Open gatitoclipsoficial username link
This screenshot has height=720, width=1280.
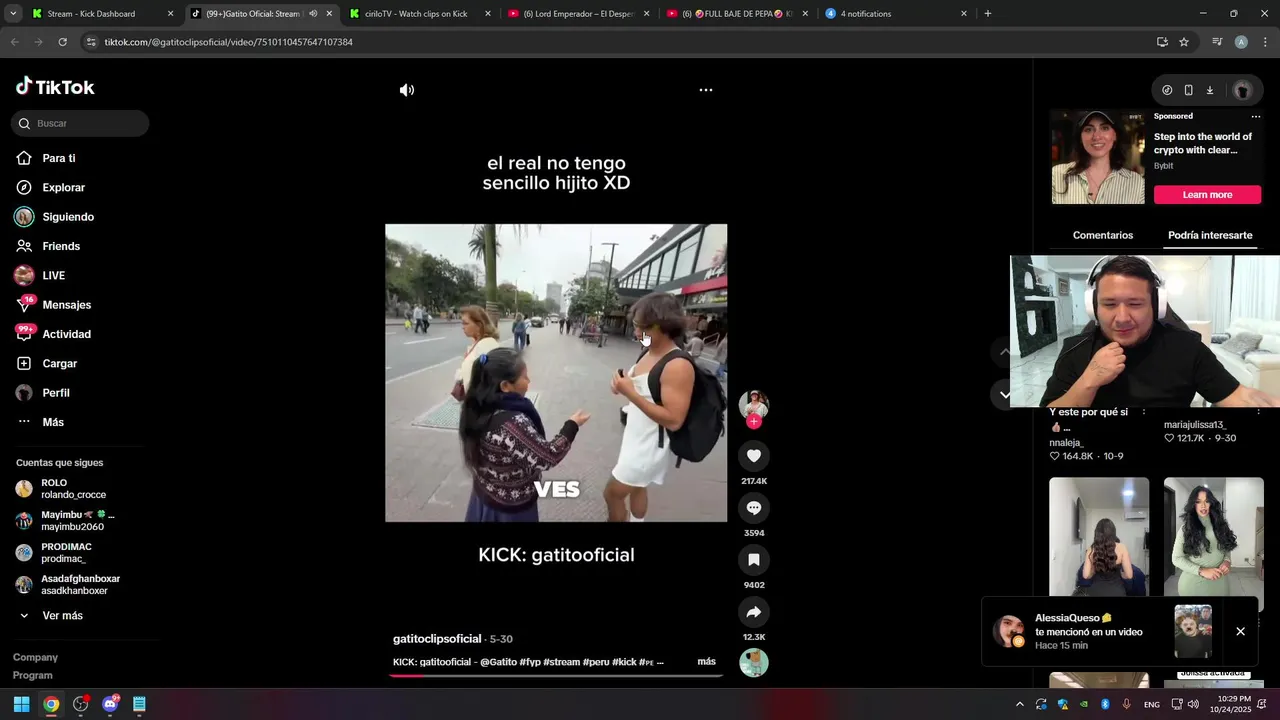pos(437,639)
